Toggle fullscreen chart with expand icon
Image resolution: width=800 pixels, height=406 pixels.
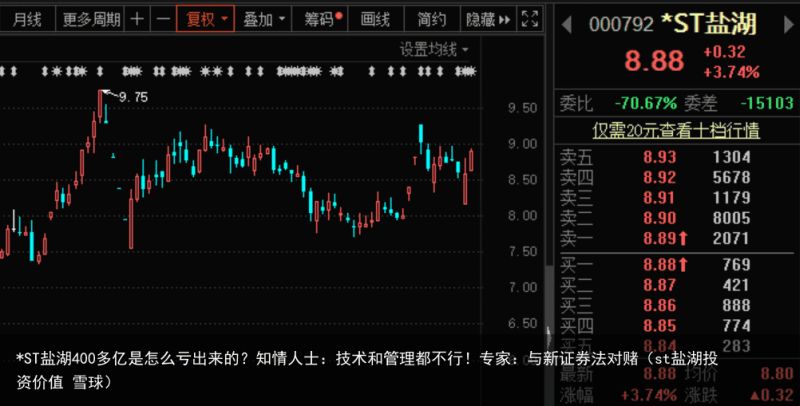tap(530, 19)
